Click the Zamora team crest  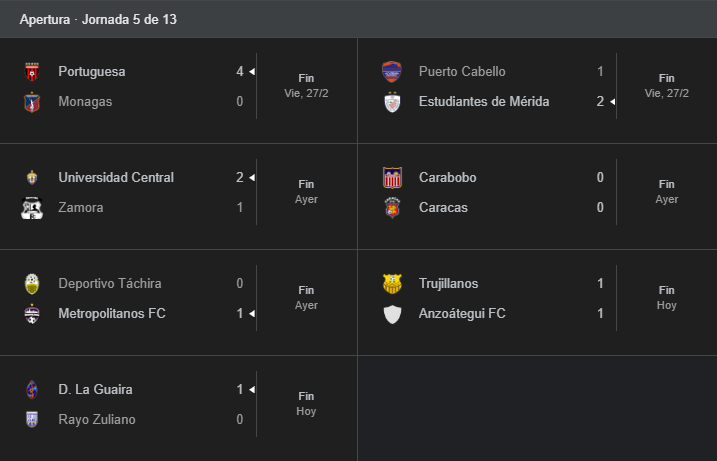pyautogui.click(x=32, y=208)
